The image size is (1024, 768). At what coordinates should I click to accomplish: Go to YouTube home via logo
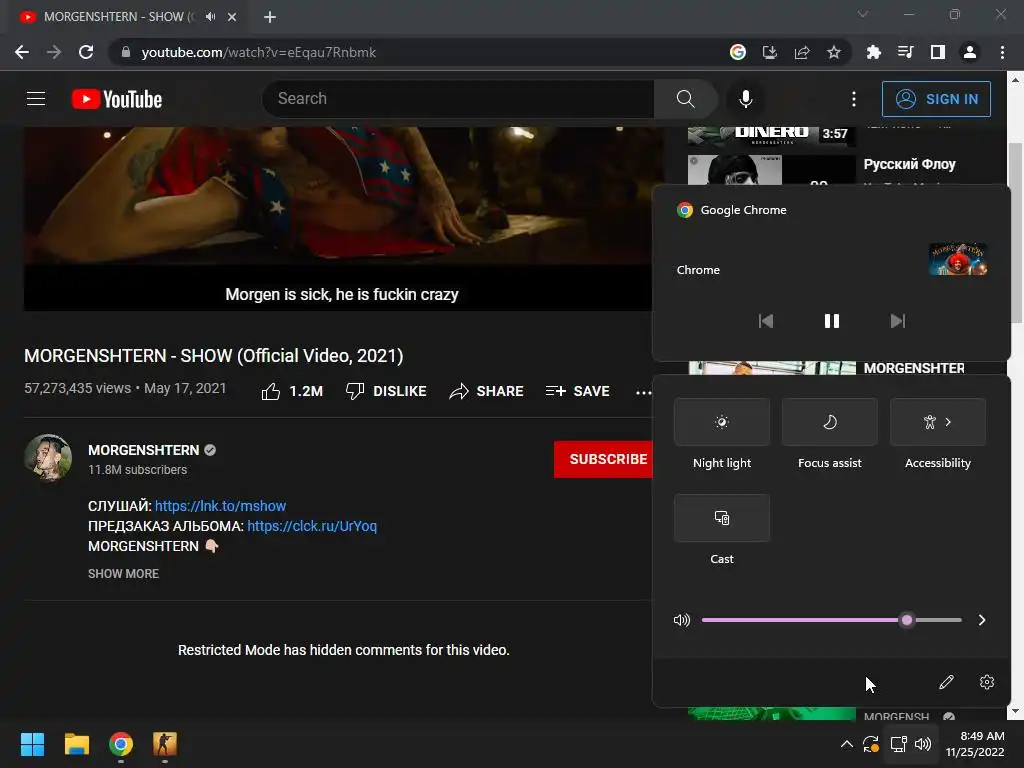point(117,99)
